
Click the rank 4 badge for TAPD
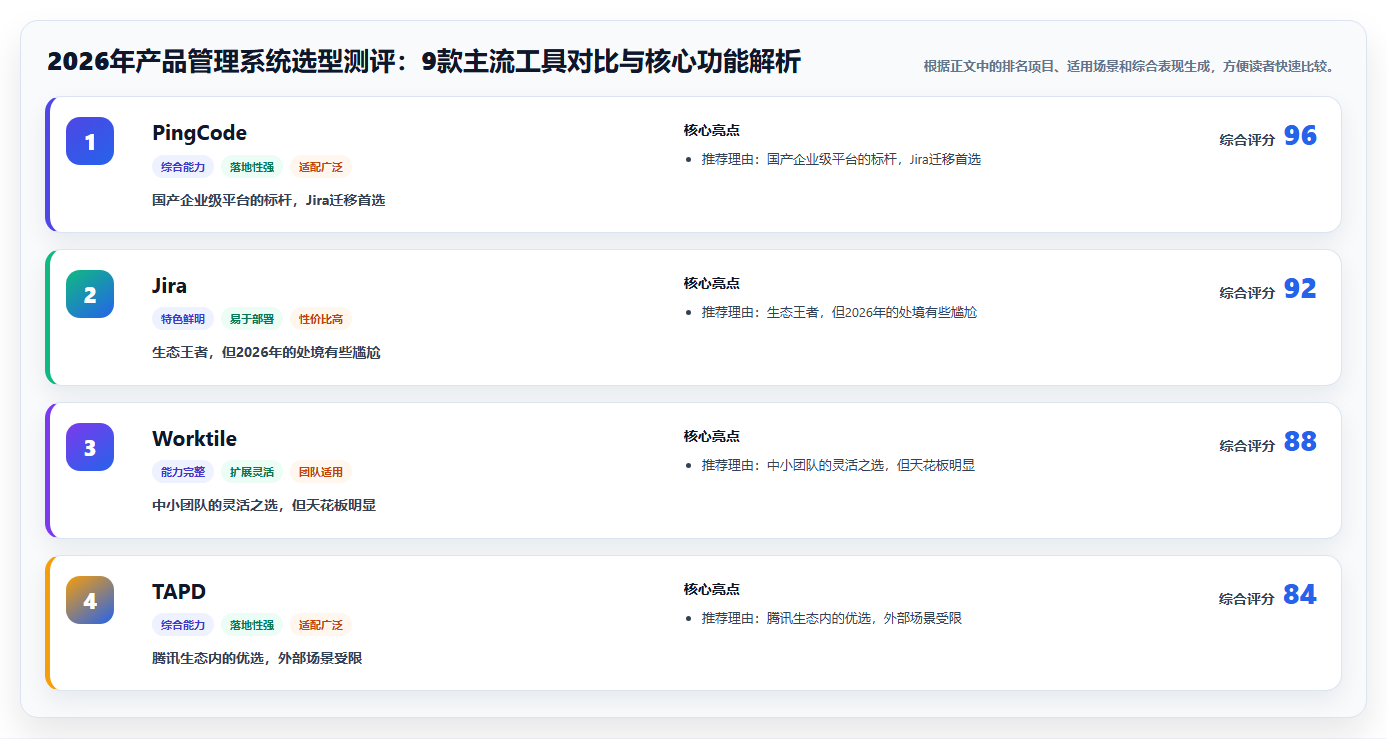tap(90, 600)
